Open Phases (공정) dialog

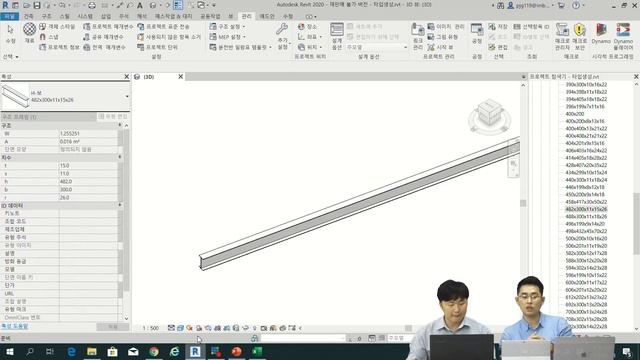coord(477,33)
